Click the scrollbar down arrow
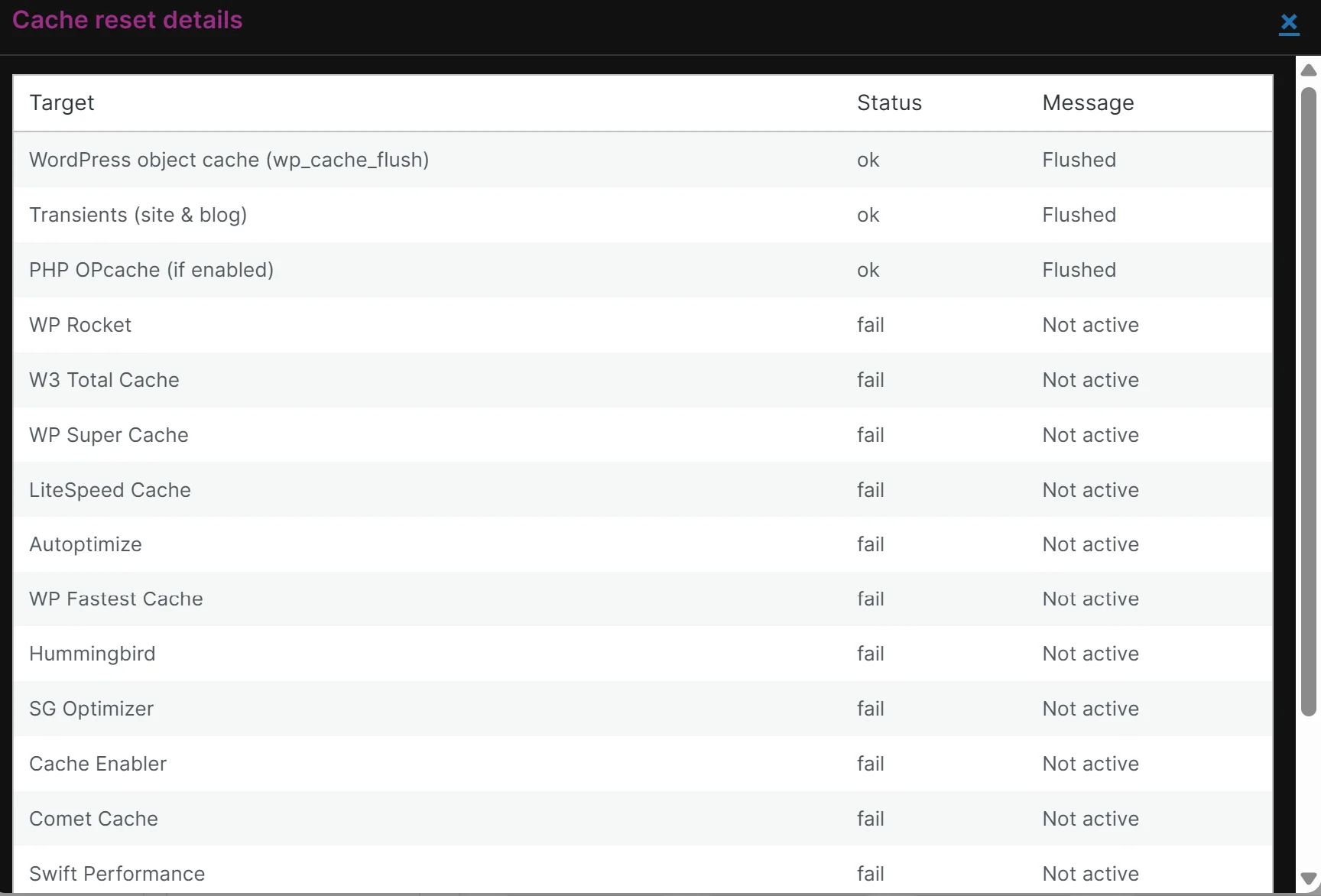Image resolution: width=1321 pixels, height=896 pixels. pyautogui.click(x=1308, y=878)
